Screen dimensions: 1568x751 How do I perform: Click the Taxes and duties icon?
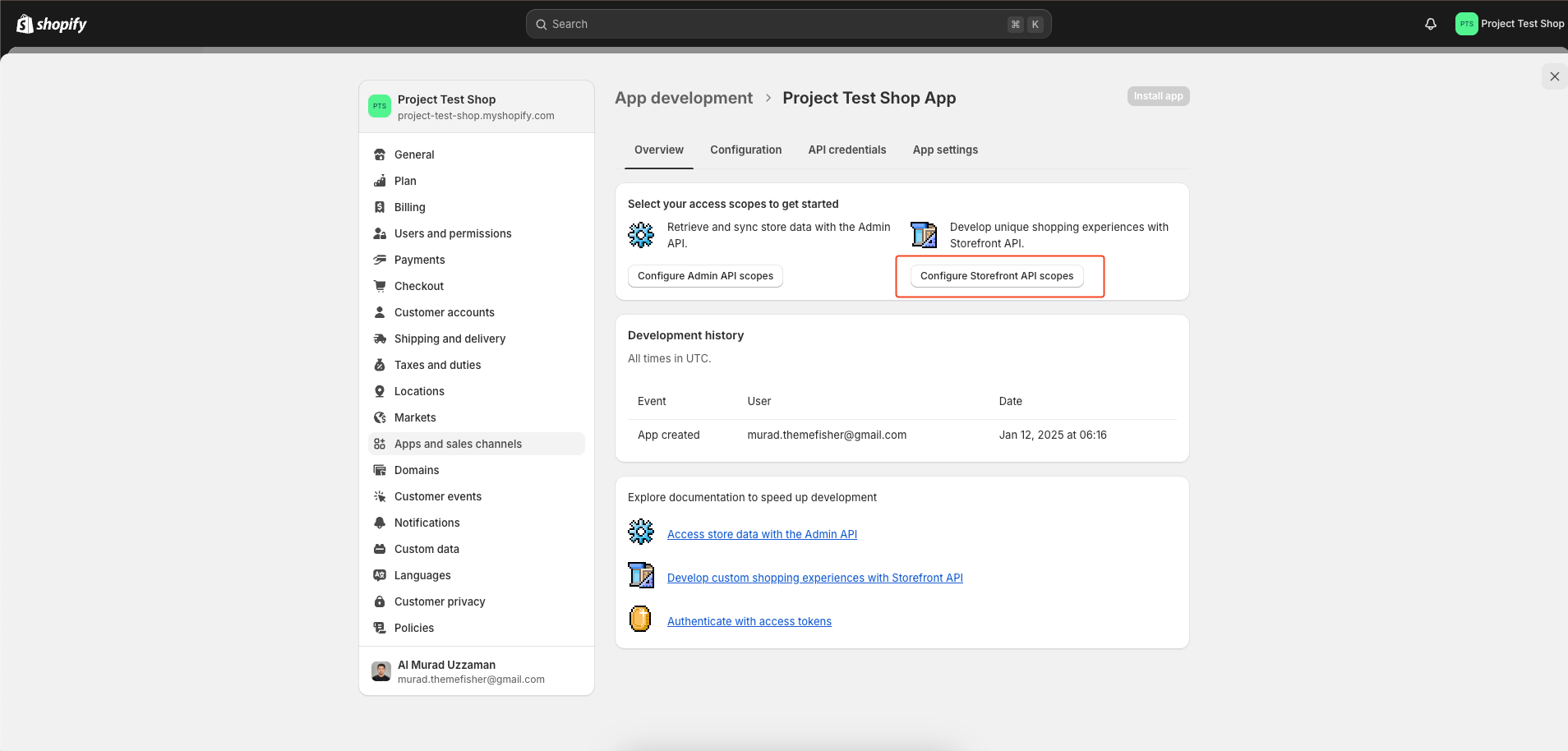point(380,365)
